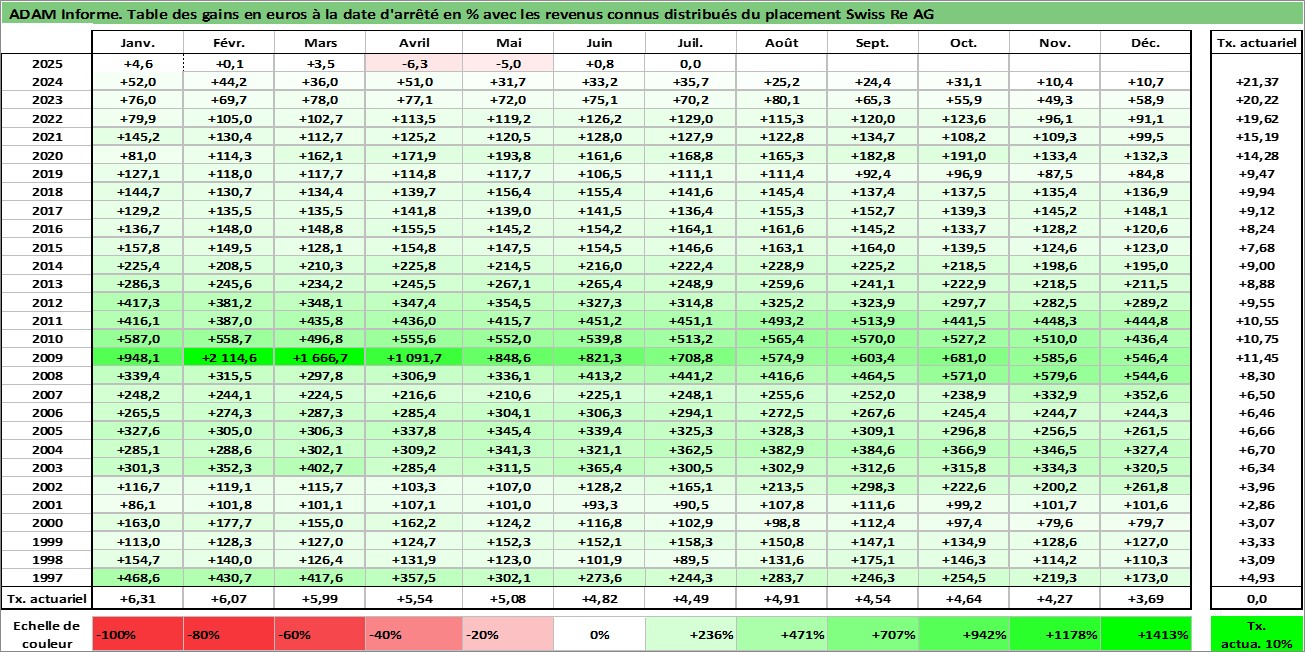
Task: Select the +236% color scale swatch
Action: point(690,634)
